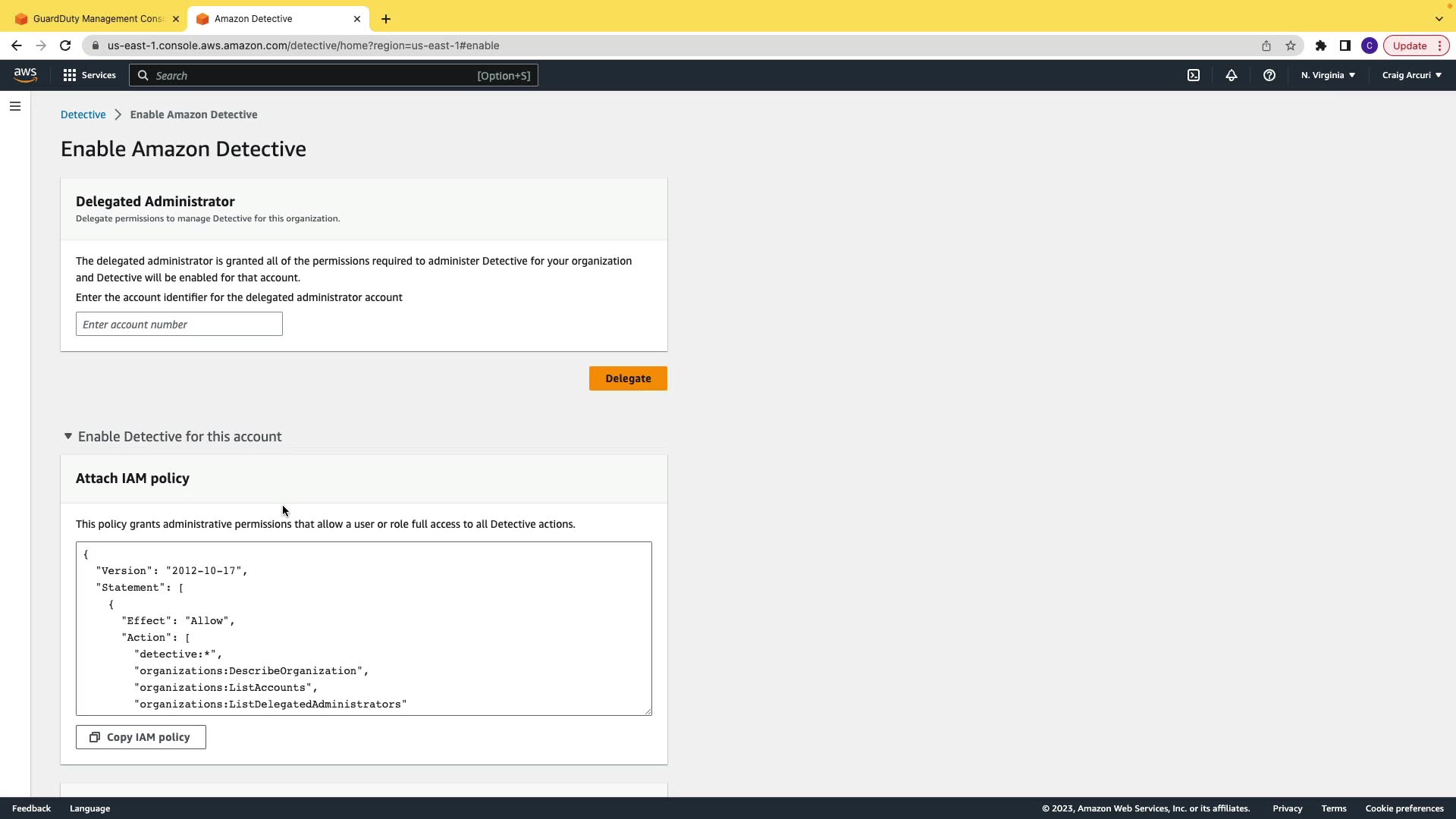Open the N. Virginia region dropdown

1328,75
